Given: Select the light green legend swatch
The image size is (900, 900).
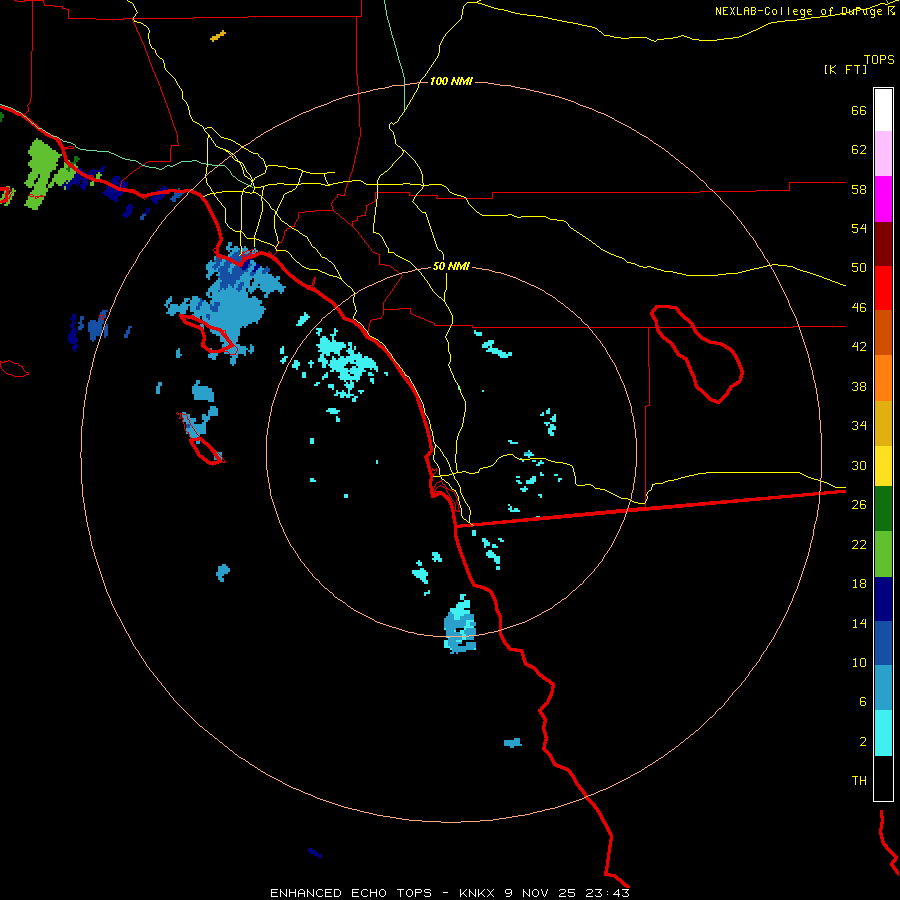Looking at the screenshot, I should [883, 554].
